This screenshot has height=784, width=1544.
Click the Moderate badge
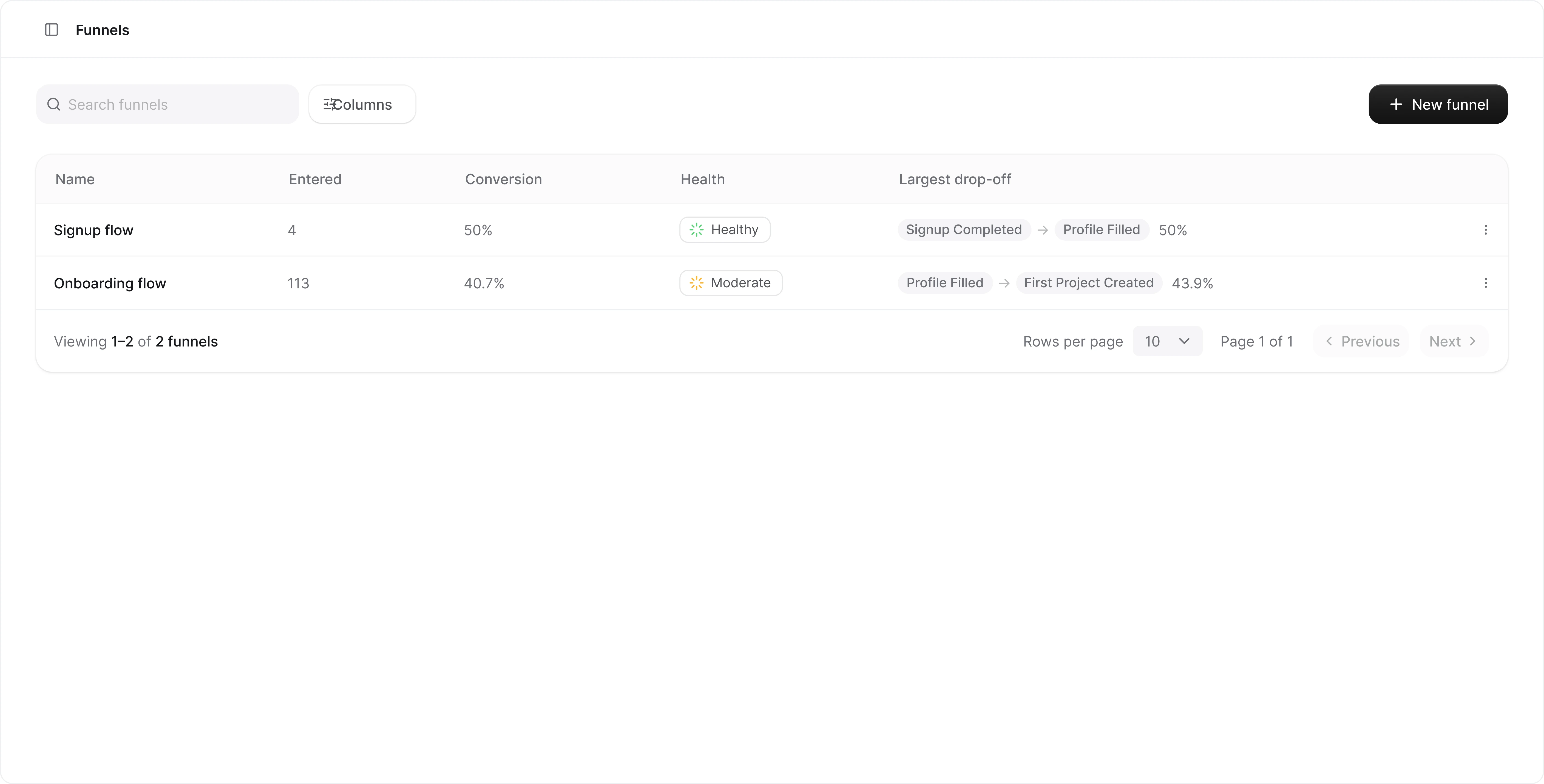(731, 283)
